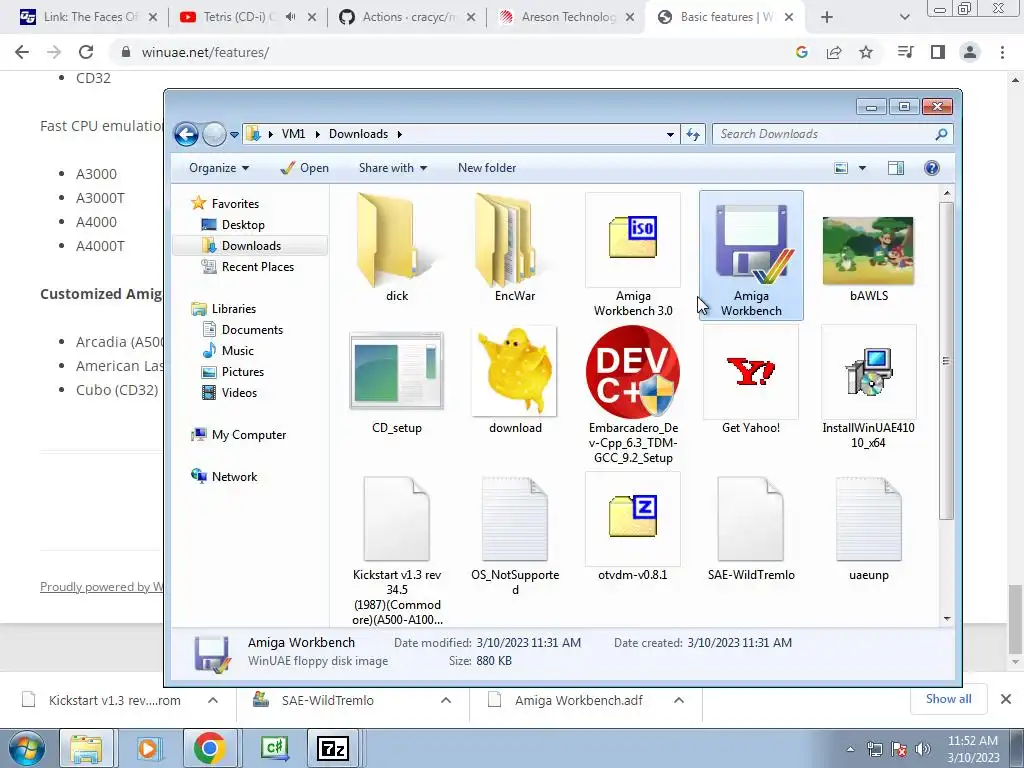Reload the winuae.net page
This screenshot has width=1024, height=768.
tap(86, 52)
